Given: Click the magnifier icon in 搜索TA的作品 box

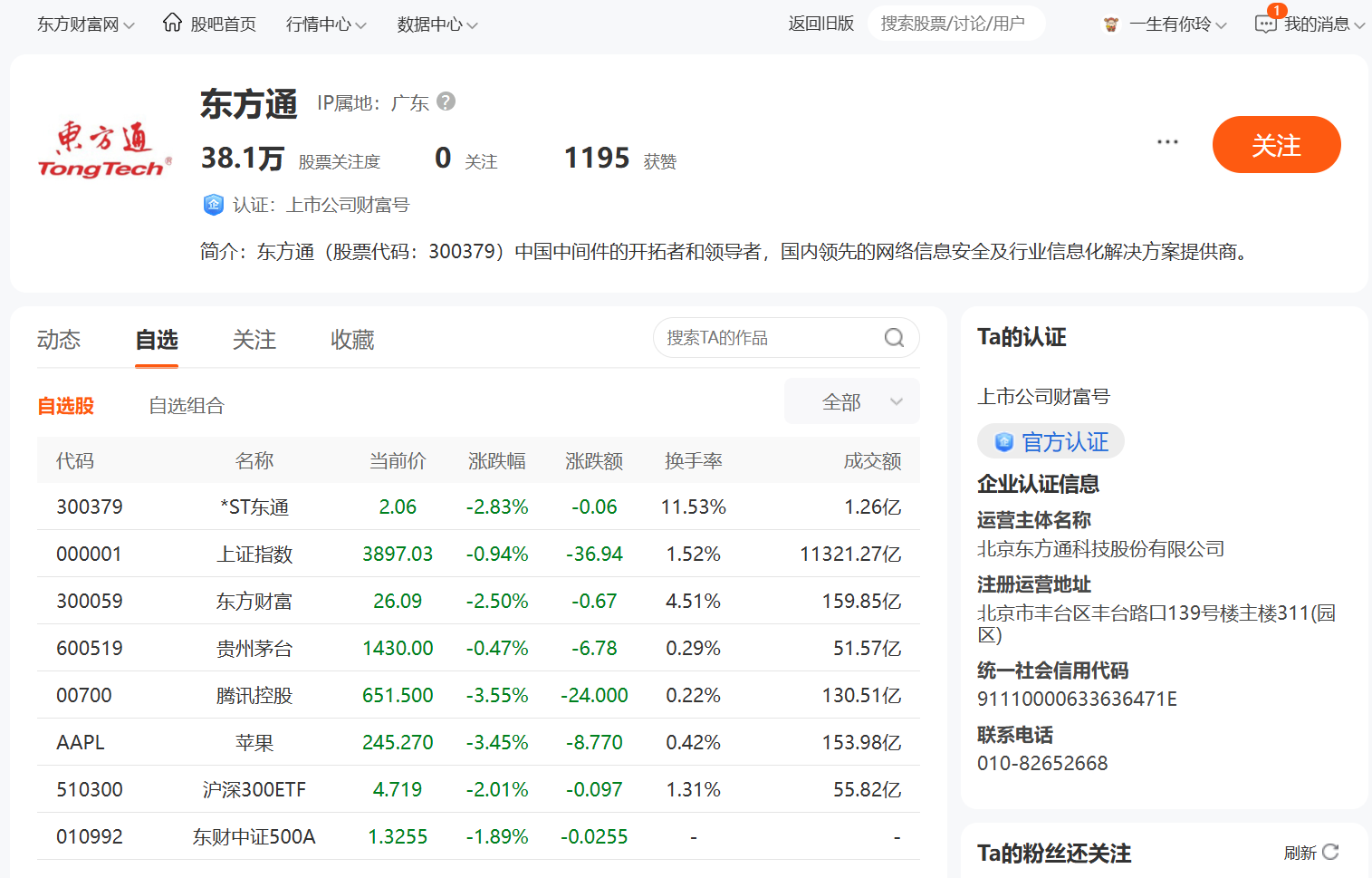Looking at the screenshot, I should tap(894, 338).
